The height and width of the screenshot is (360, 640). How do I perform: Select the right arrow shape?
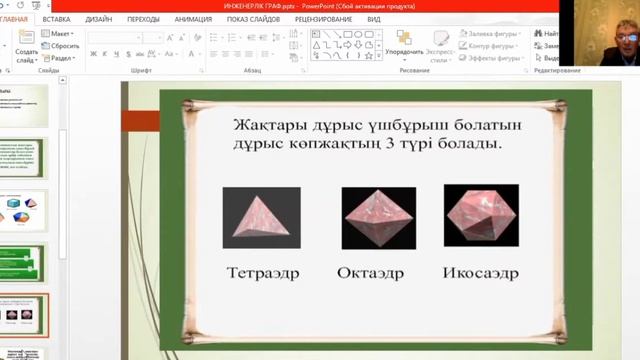point(348,45)
